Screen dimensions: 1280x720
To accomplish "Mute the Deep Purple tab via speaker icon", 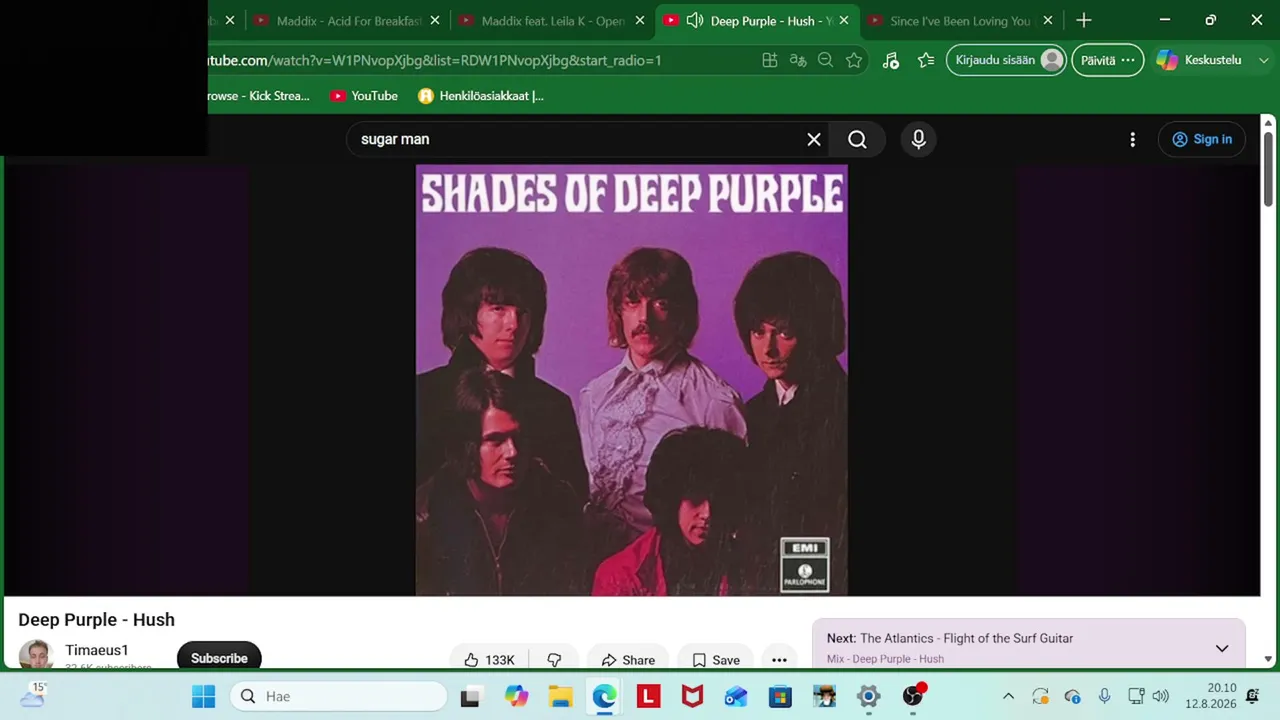I will click(694, 21).
